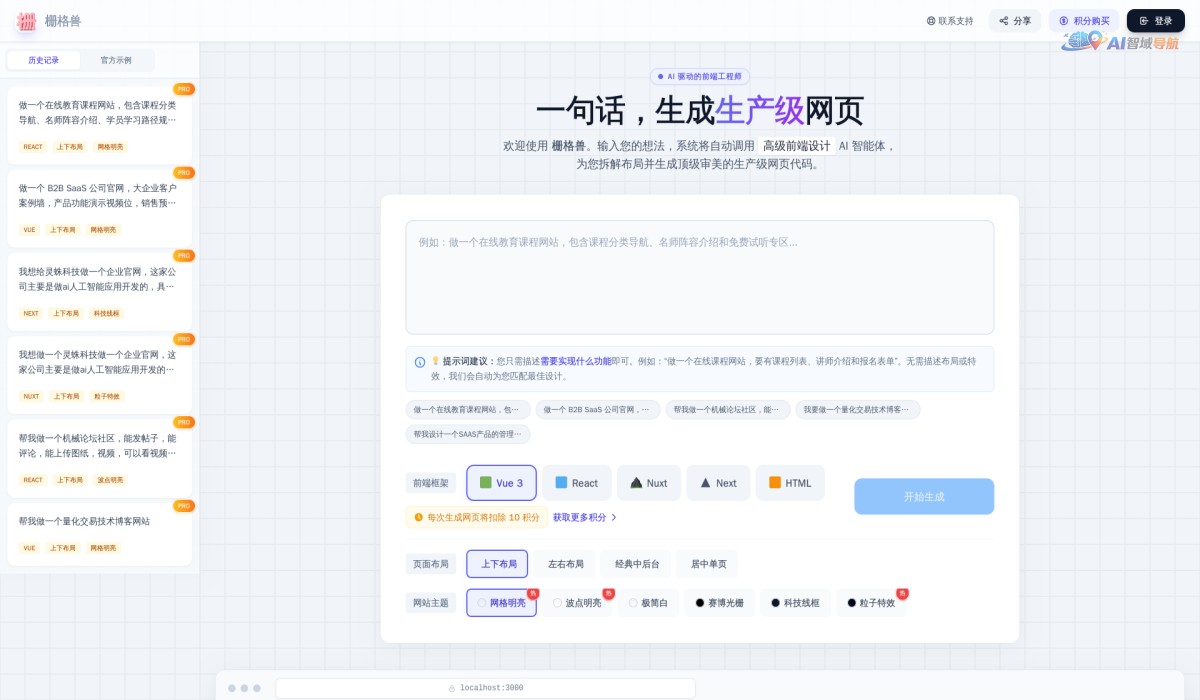
Task: Select the 左右布局 page layout
Action: click(565, 564)
